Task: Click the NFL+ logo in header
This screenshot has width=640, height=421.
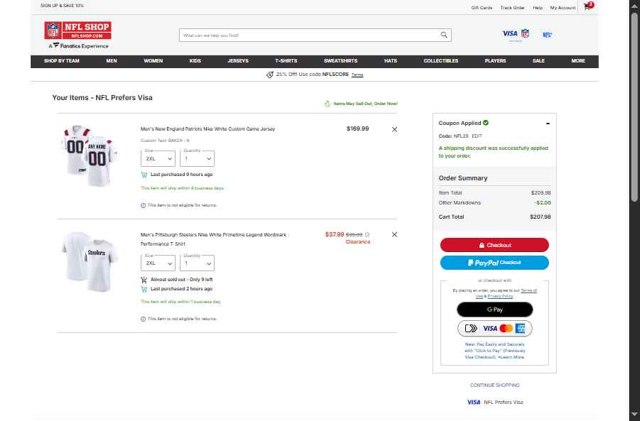Action: point(547,35)
